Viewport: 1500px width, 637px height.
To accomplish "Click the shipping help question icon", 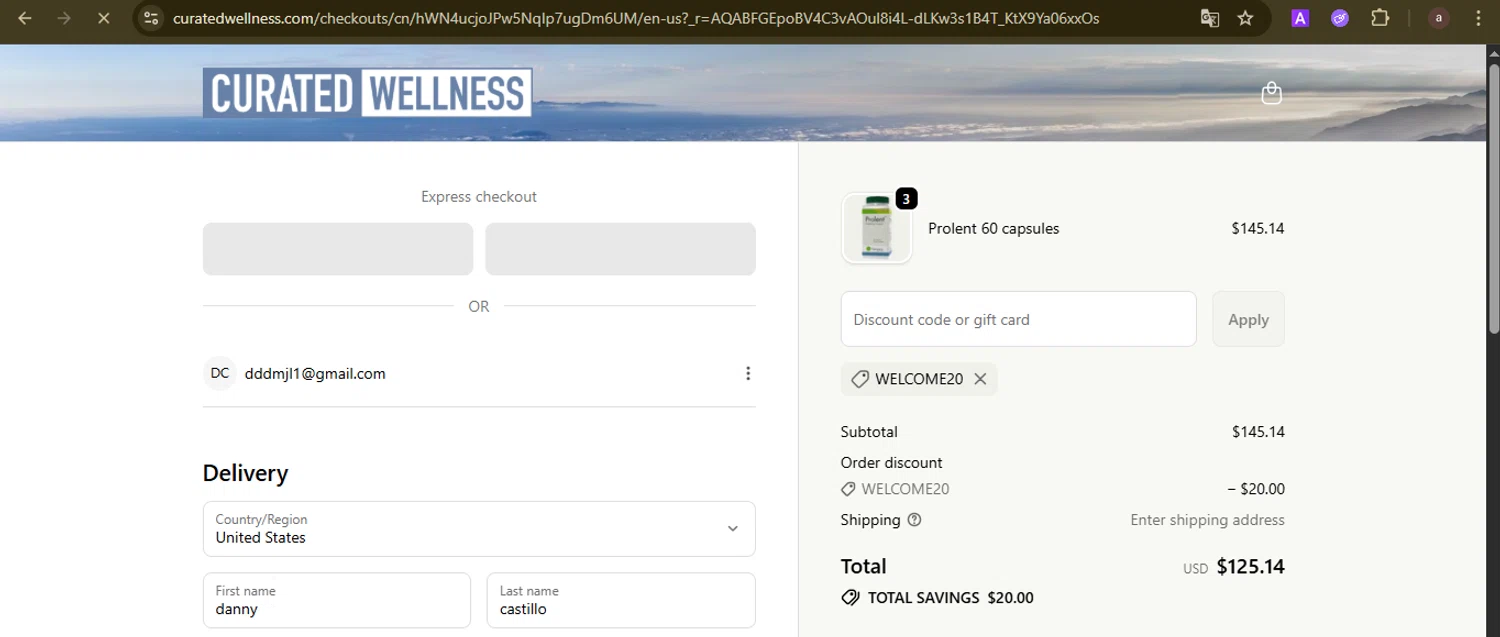I will coord(914,520).
